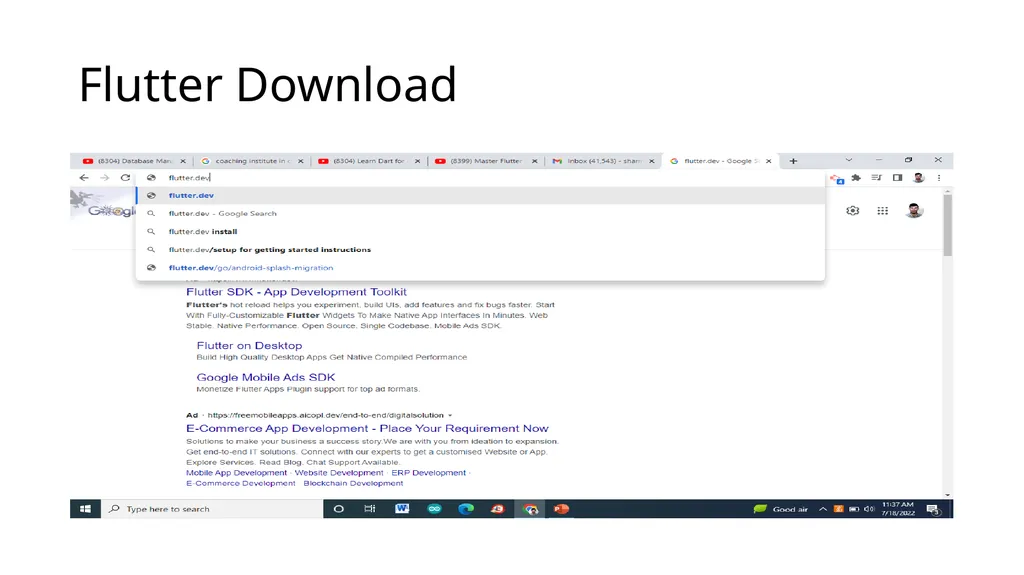
Task: Open ERP Development sublink
Action: [x=428, y=473]
